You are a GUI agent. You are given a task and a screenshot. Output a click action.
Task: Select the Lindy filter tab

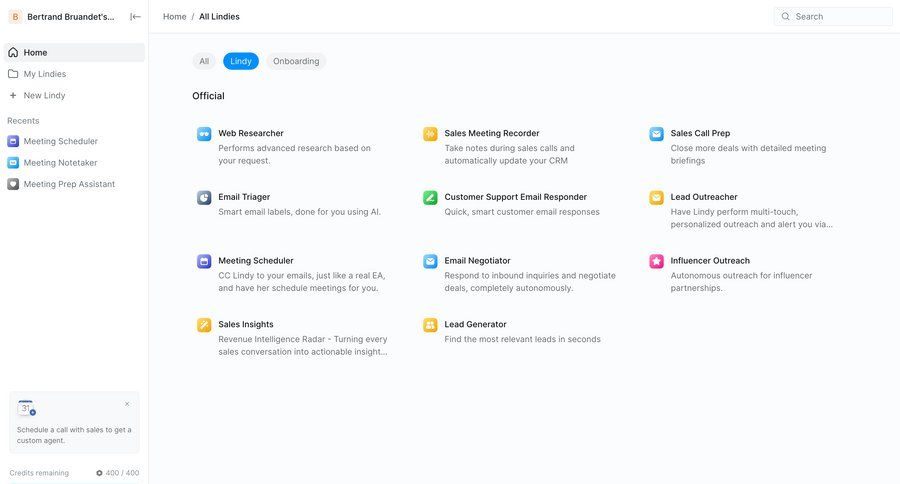click(240, 61)
